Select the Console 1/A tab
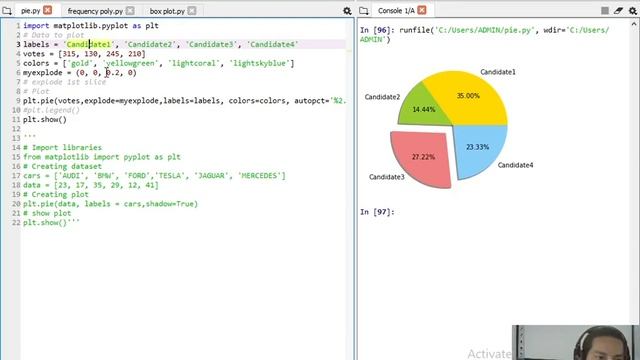Image resolution: width=640 pixels, height=360 pixels. pyautogui.click(x=396, y=11)
